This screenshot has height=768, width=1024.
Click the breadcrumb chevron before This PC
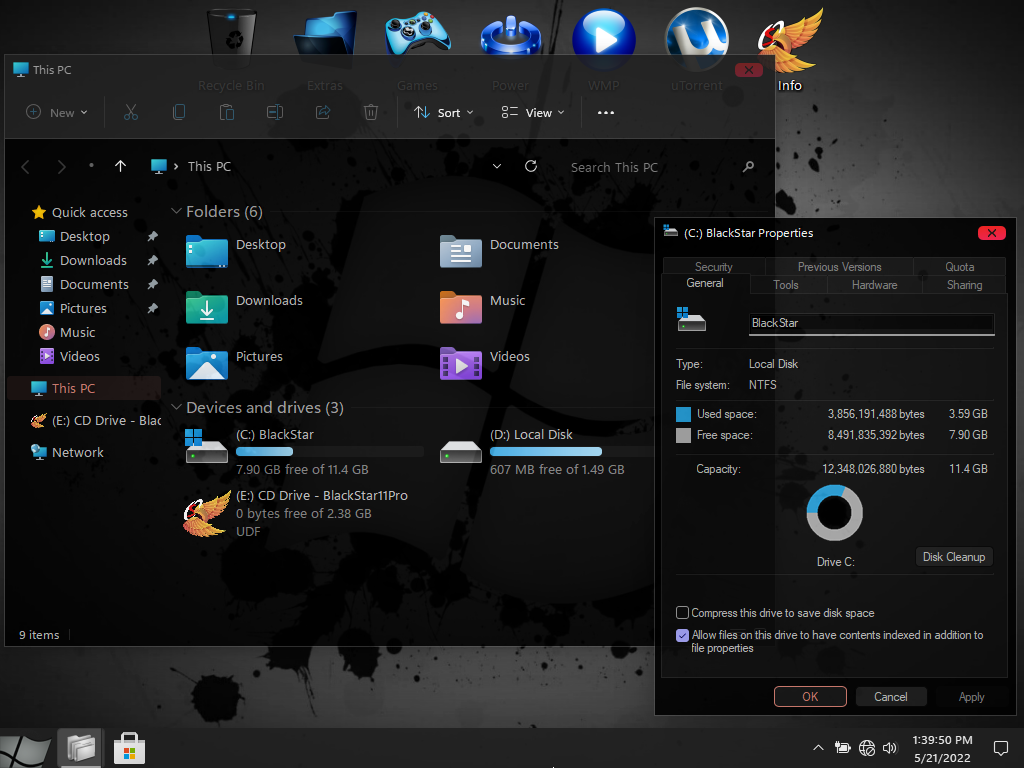coord(176,167)
